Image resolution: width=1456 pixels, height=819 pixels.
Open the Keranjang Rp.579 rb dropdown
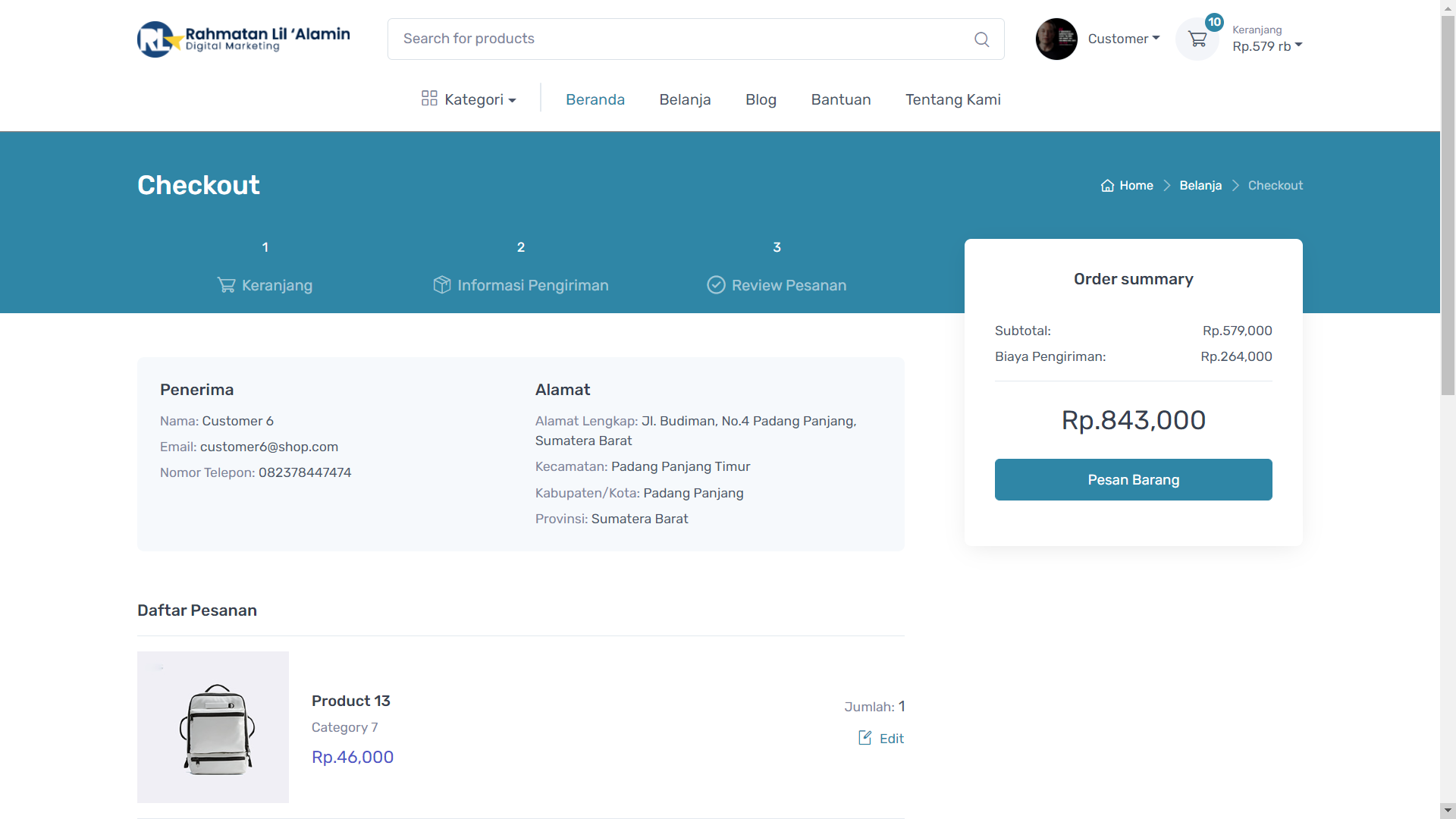pos(1266,46)
